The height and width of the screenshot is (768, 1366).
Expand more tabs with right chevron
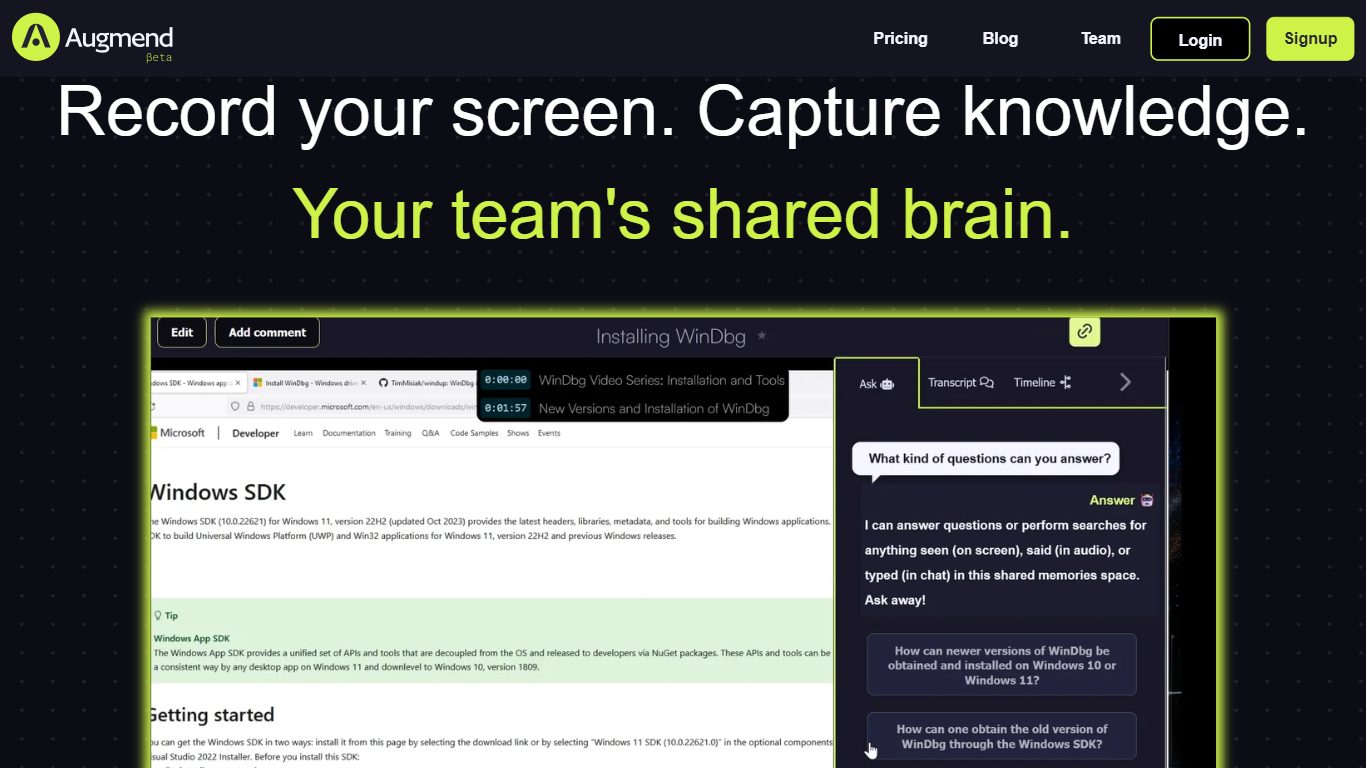pyautogui.click(x=1125, y=382)
